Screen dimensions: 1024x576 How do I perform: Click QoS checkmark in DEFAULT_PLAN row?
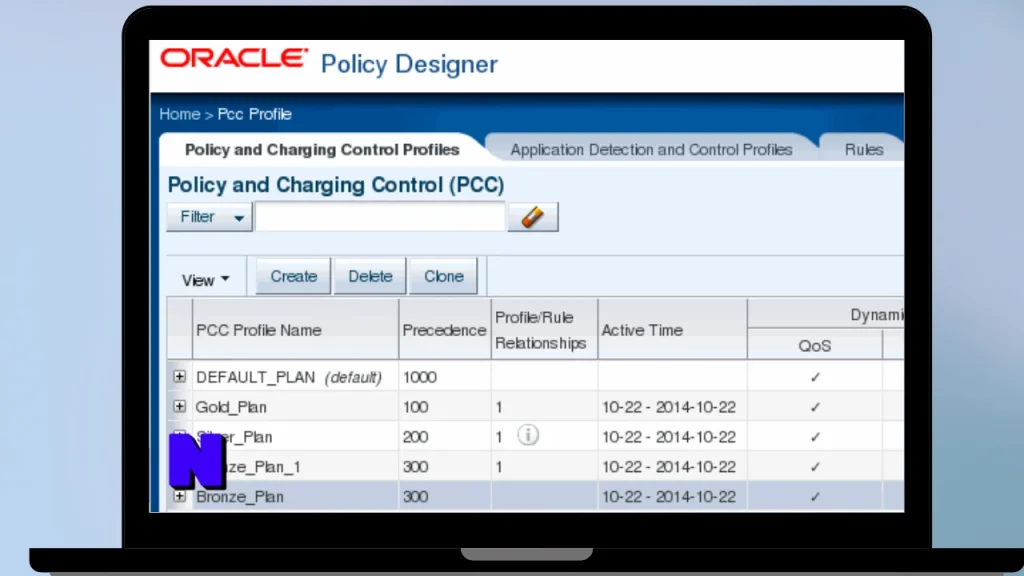pyautogui.click(x=815, y=377)
